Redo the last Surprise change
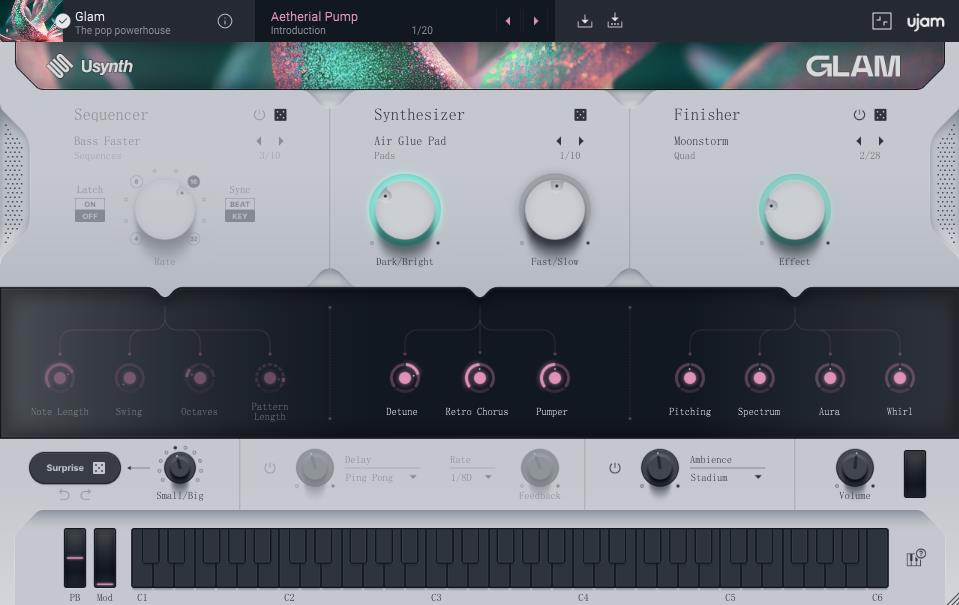The width and height of the screenshot is (959, 605). coord(86,494)
